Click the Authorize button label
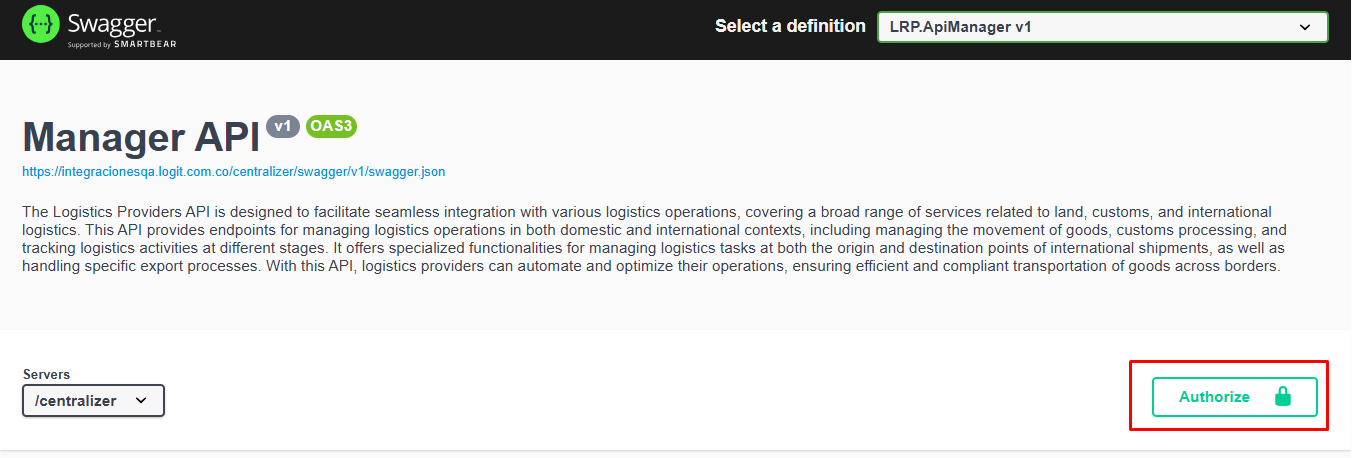The width and height of the screenshot is (1352, 458). pyautogui.click(x=1214, y=397)
